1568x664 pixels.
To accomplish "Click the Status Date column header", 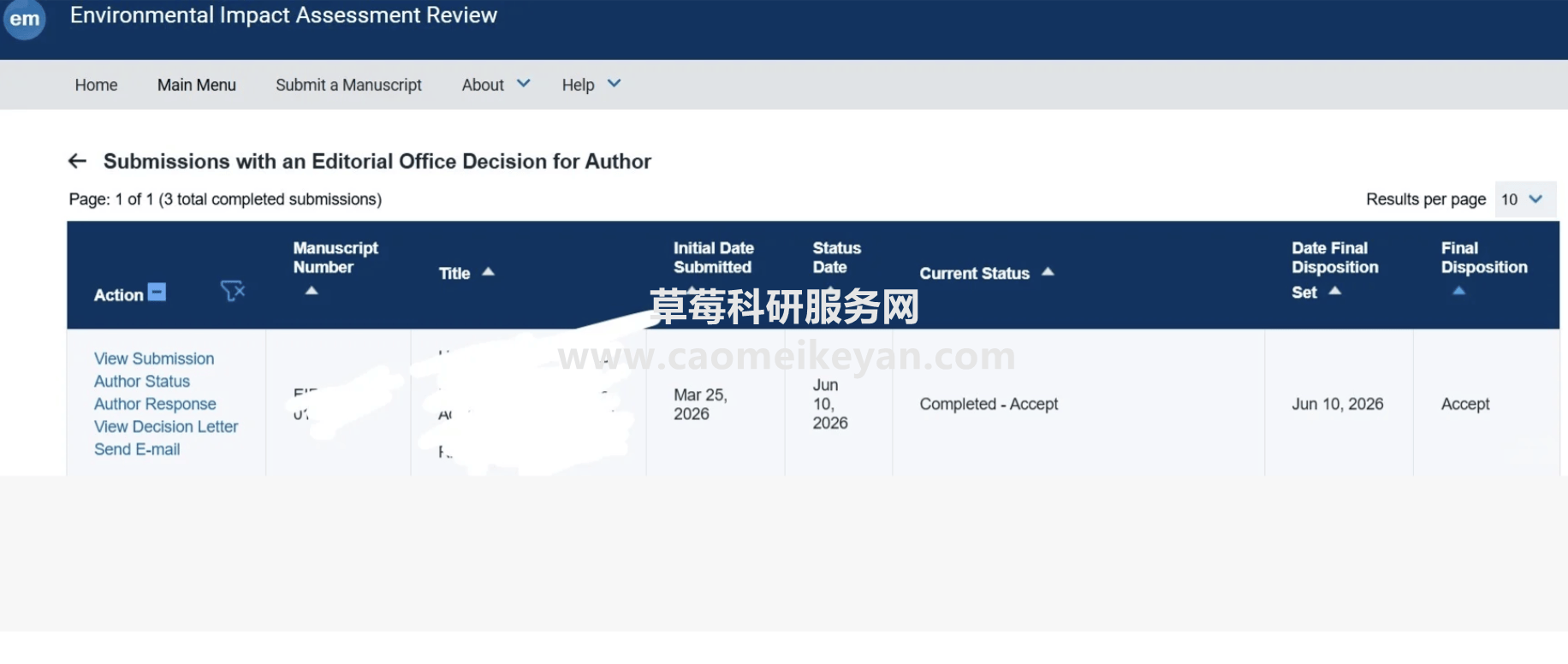I will click(836, 258).
